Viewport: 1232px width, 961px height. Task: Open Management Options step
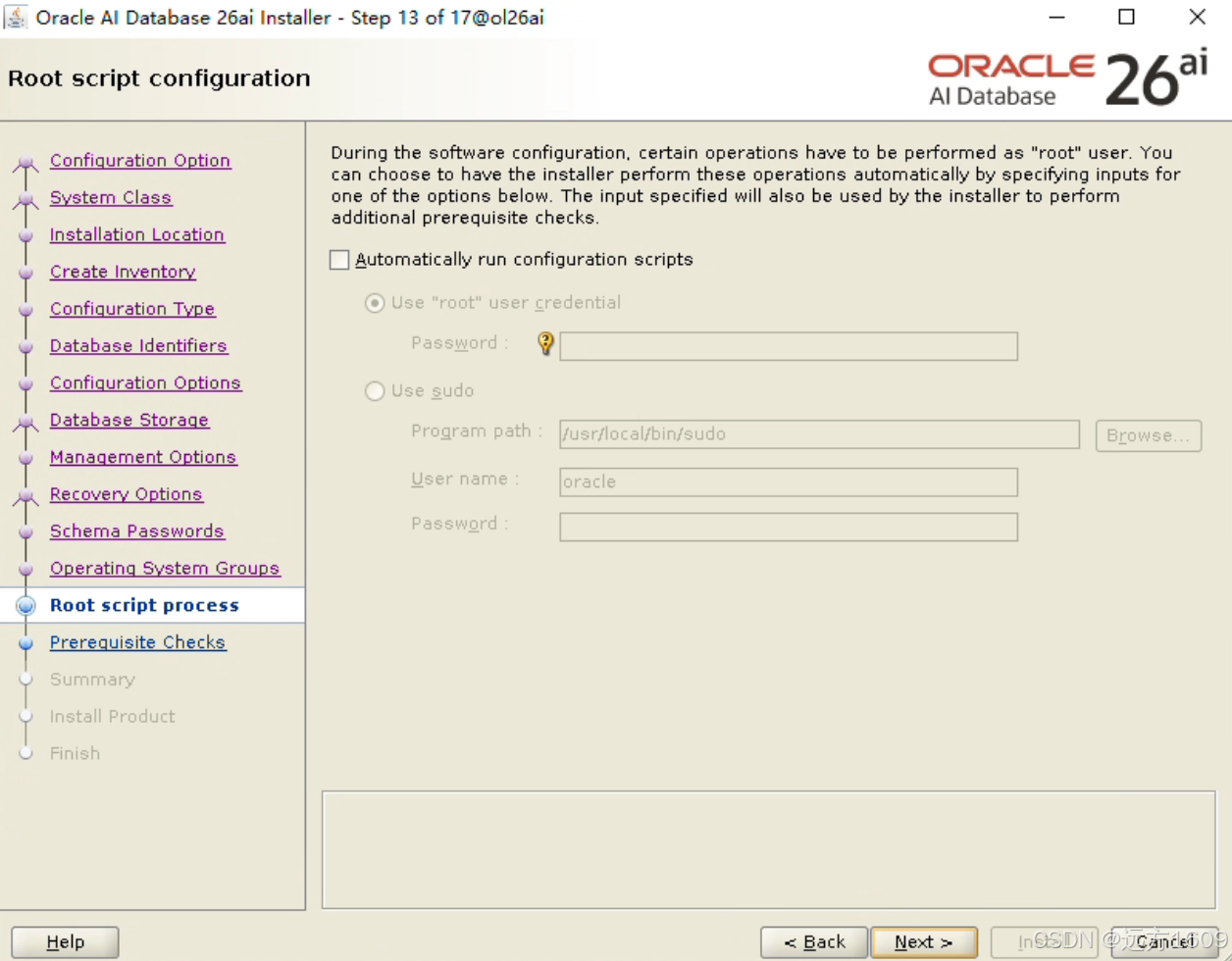click(x=143, y=458)
